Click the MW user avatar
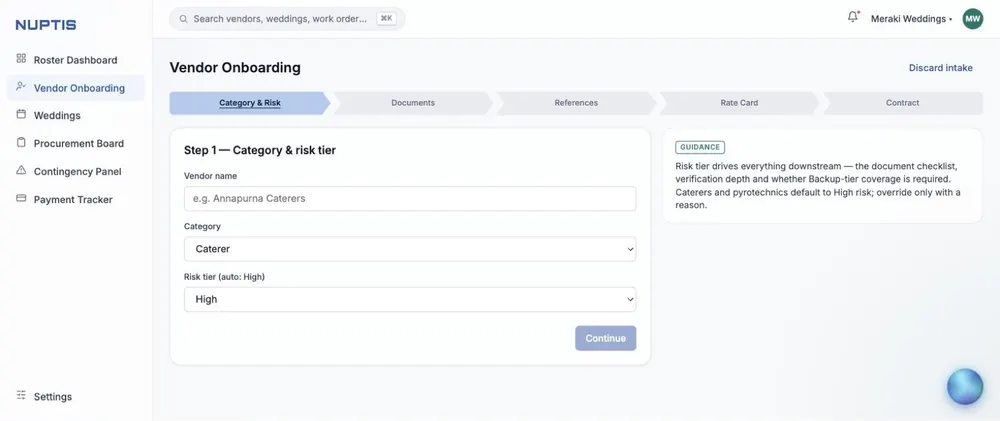The height and width of the screenshot is (421, 1000). [973, 18]
